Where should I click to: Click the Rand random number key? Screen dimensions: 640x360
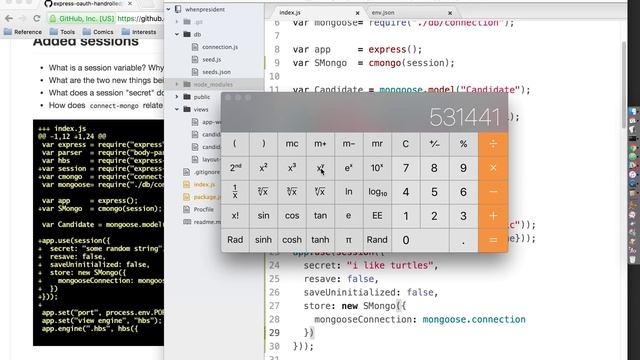377,240
